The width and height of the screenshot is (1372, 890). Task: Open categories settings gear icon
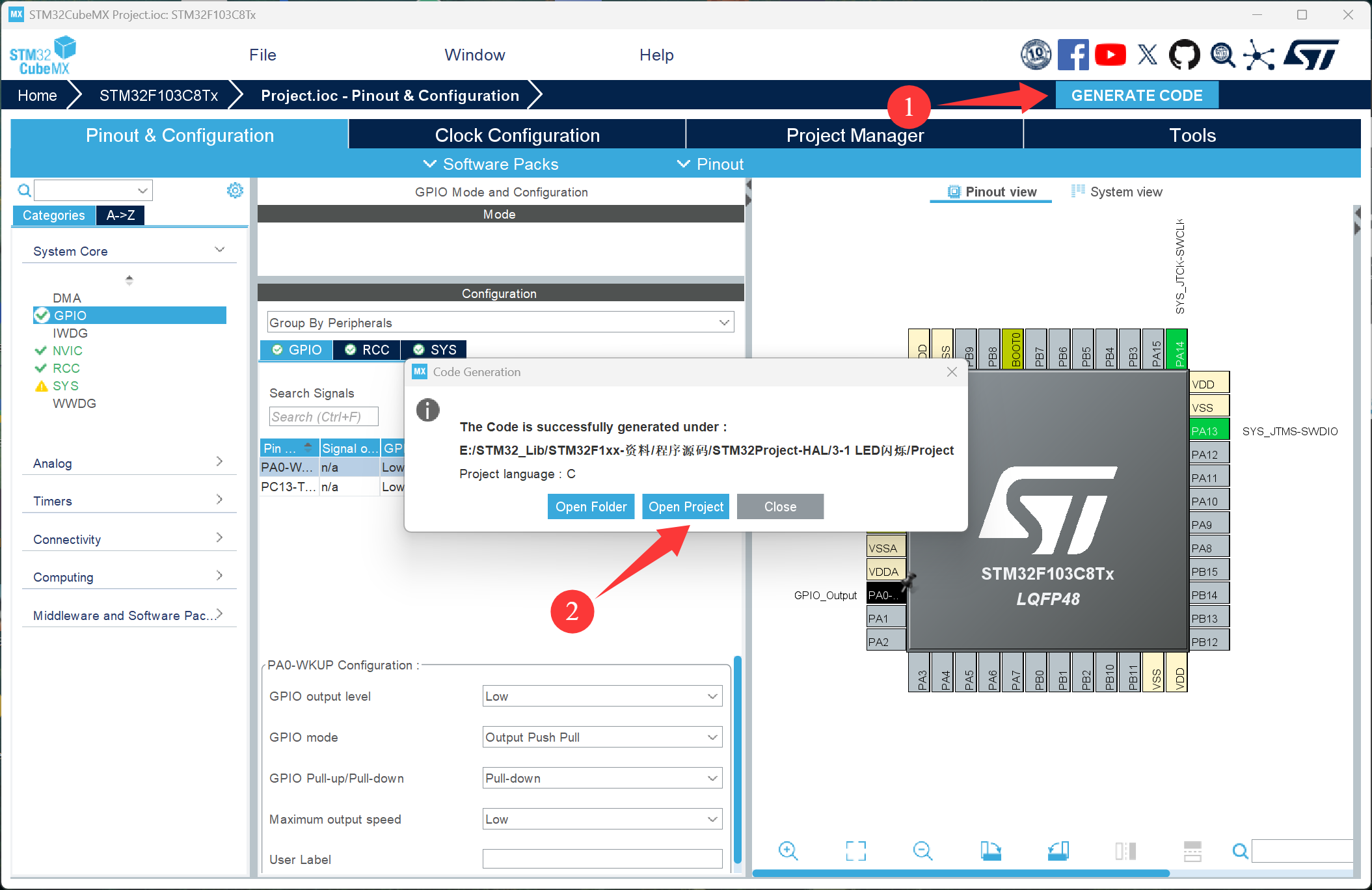(235, 190)
